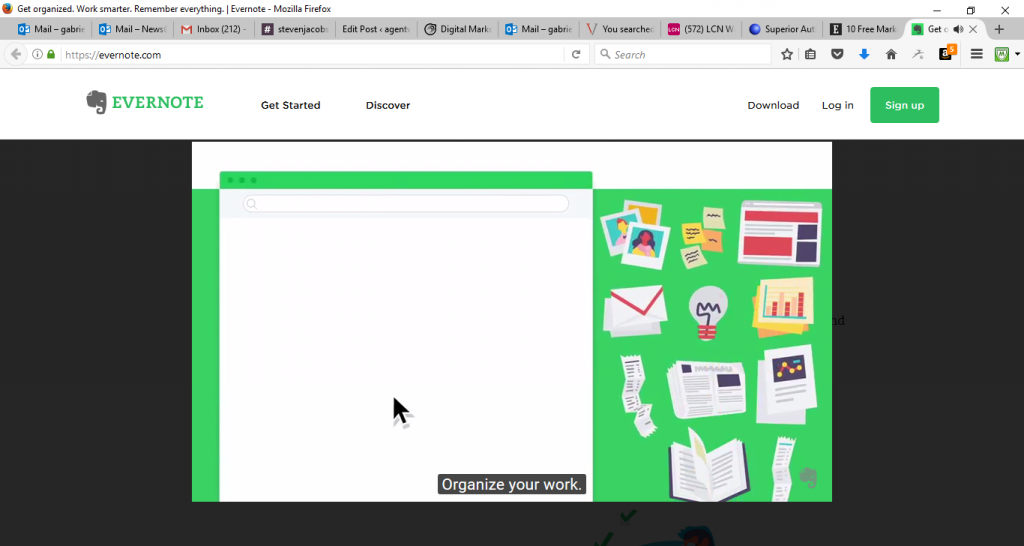Click the open book illustration in video
1024x546 pixels.
708,466
